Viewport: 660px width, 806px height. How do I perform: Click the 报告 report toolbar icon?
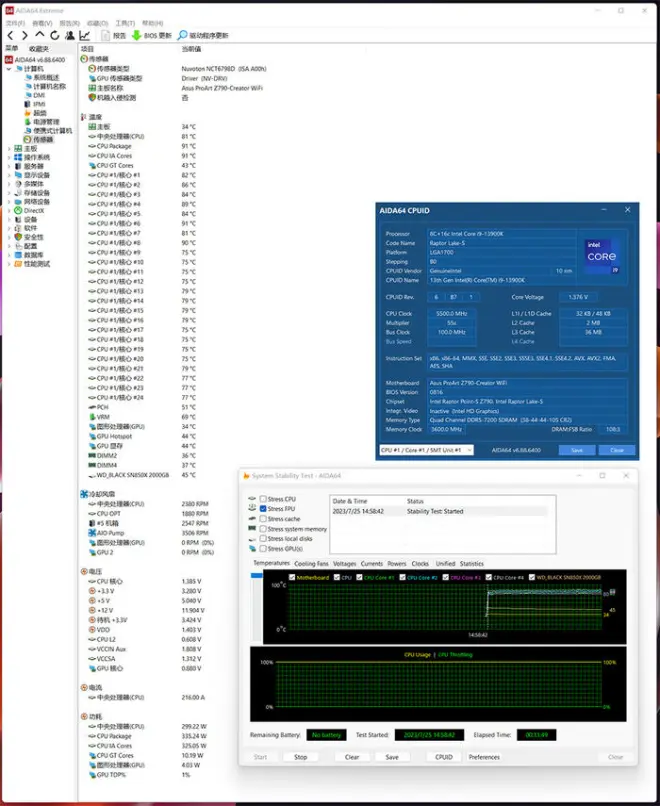coord(106,35)
